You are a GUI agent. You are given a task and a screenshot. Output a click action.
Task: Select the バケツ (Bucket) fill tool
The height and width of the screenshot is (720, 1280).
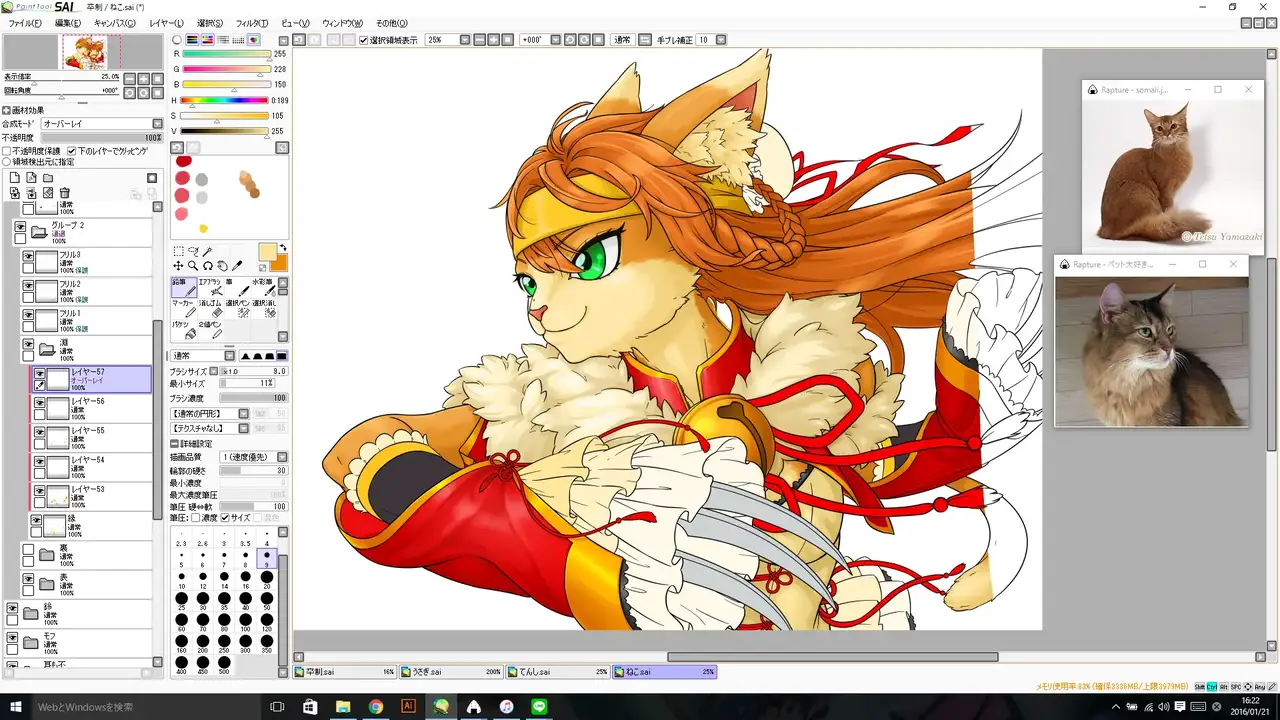[183, 330]
